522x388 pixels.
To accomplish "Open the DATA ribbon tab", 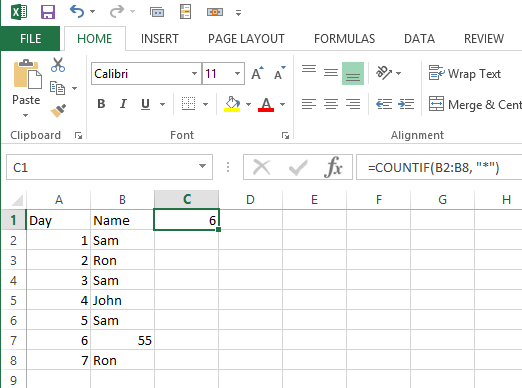I will tap(419, 39).
